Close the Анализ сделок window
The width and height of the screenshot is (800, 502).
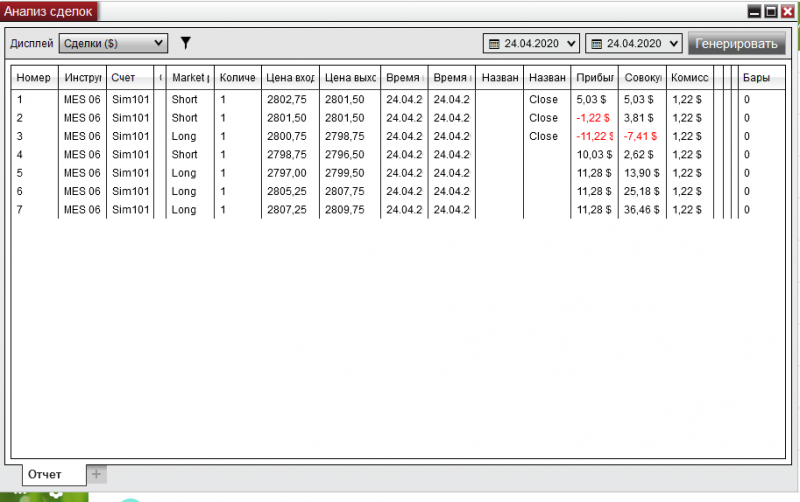click(788, 11)
